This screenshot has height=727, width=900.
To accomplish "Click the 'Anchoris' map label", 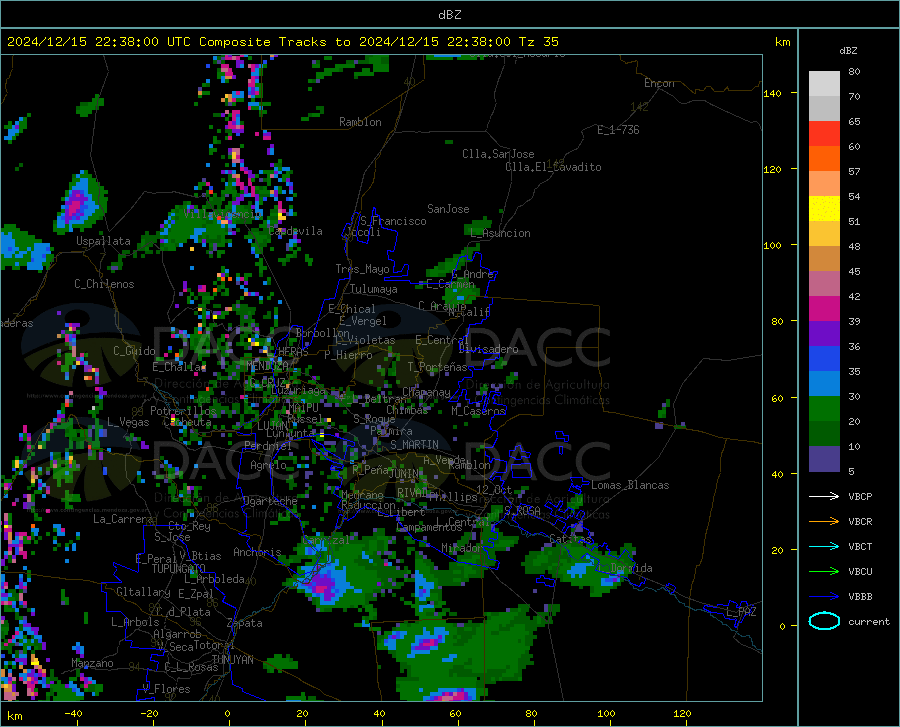I will [257, 552].
